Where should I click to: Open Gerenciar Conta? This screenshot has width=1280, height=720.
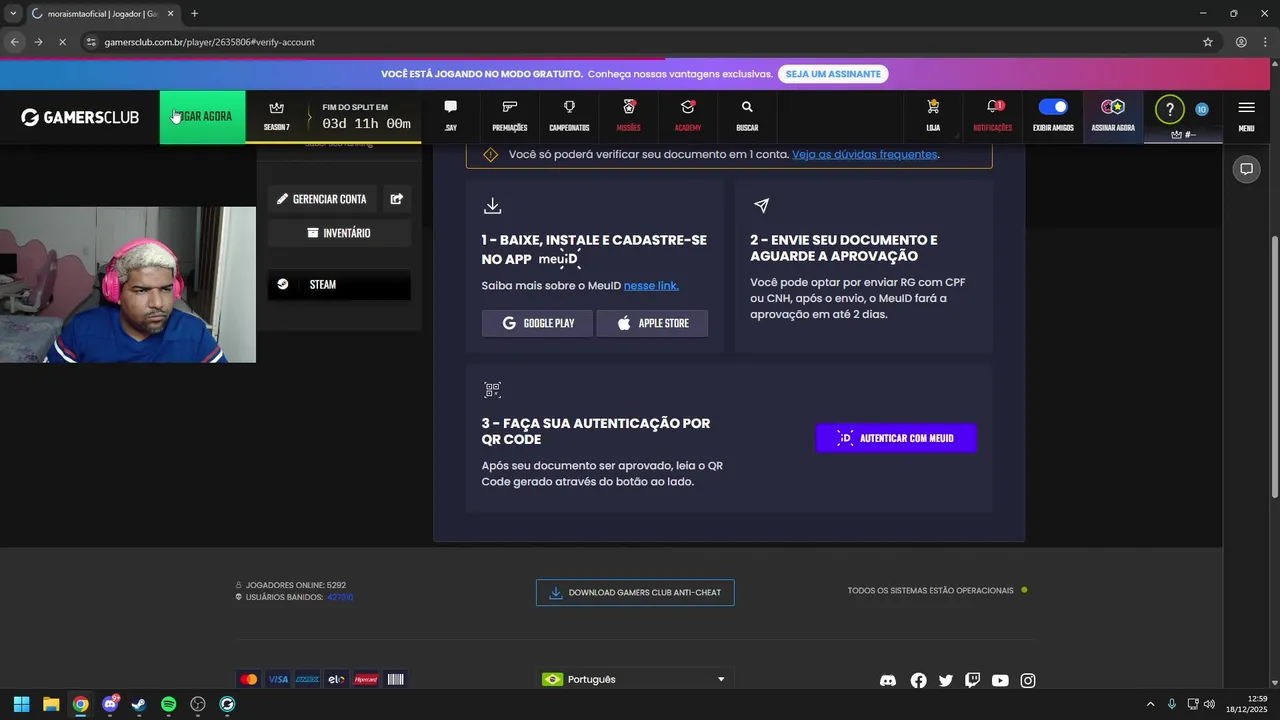(x=323, y=199)
